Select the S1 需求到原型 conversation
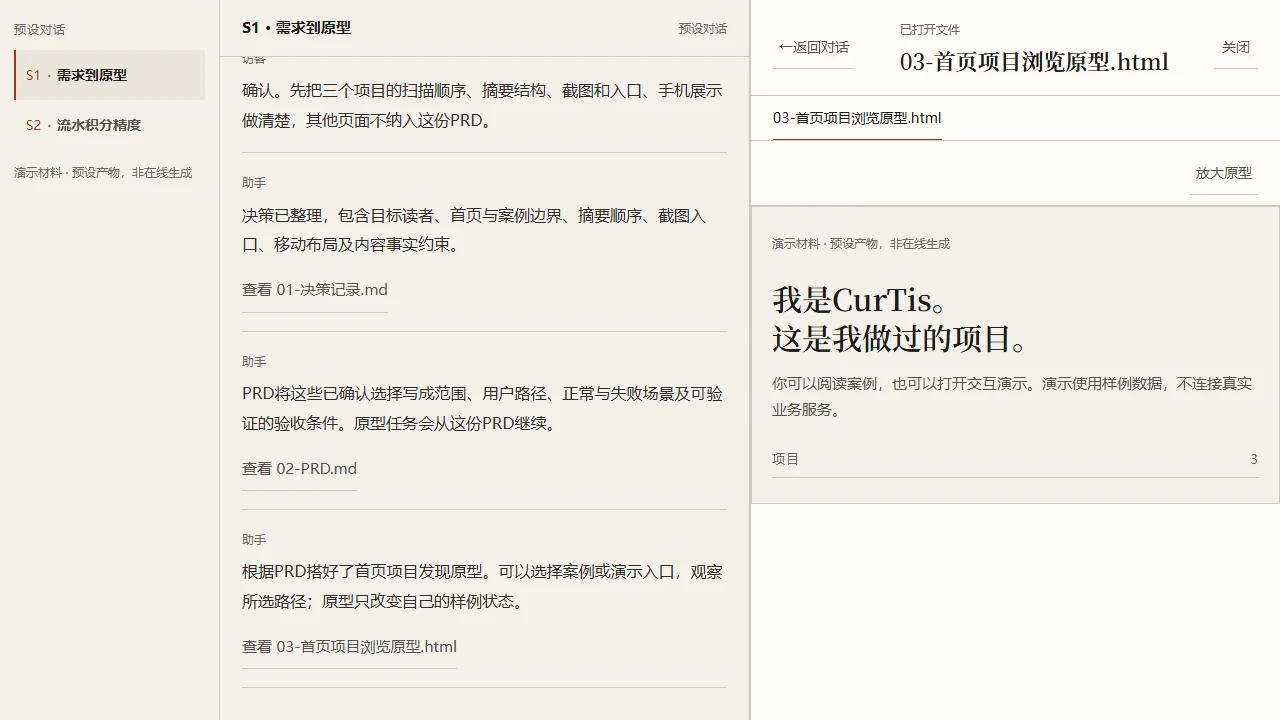 click(109, 75)
